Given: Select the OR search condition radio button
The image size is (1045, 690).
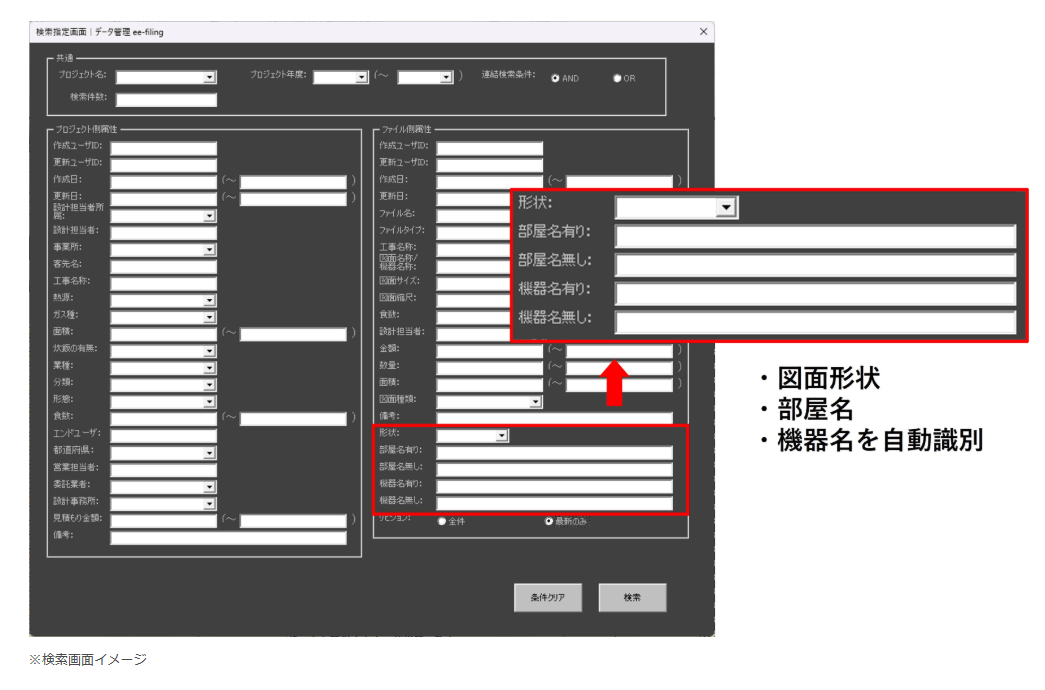Looking at the screenshot, I should click(617, 78).
